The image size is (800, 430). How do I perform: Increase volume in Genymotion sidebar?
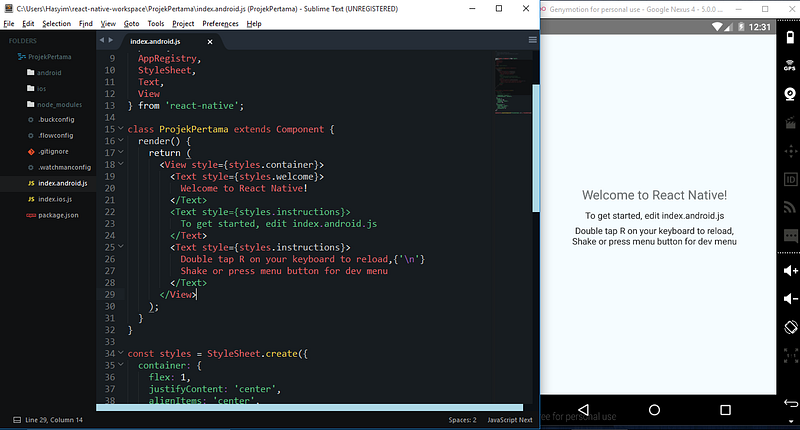click(791, 270)
